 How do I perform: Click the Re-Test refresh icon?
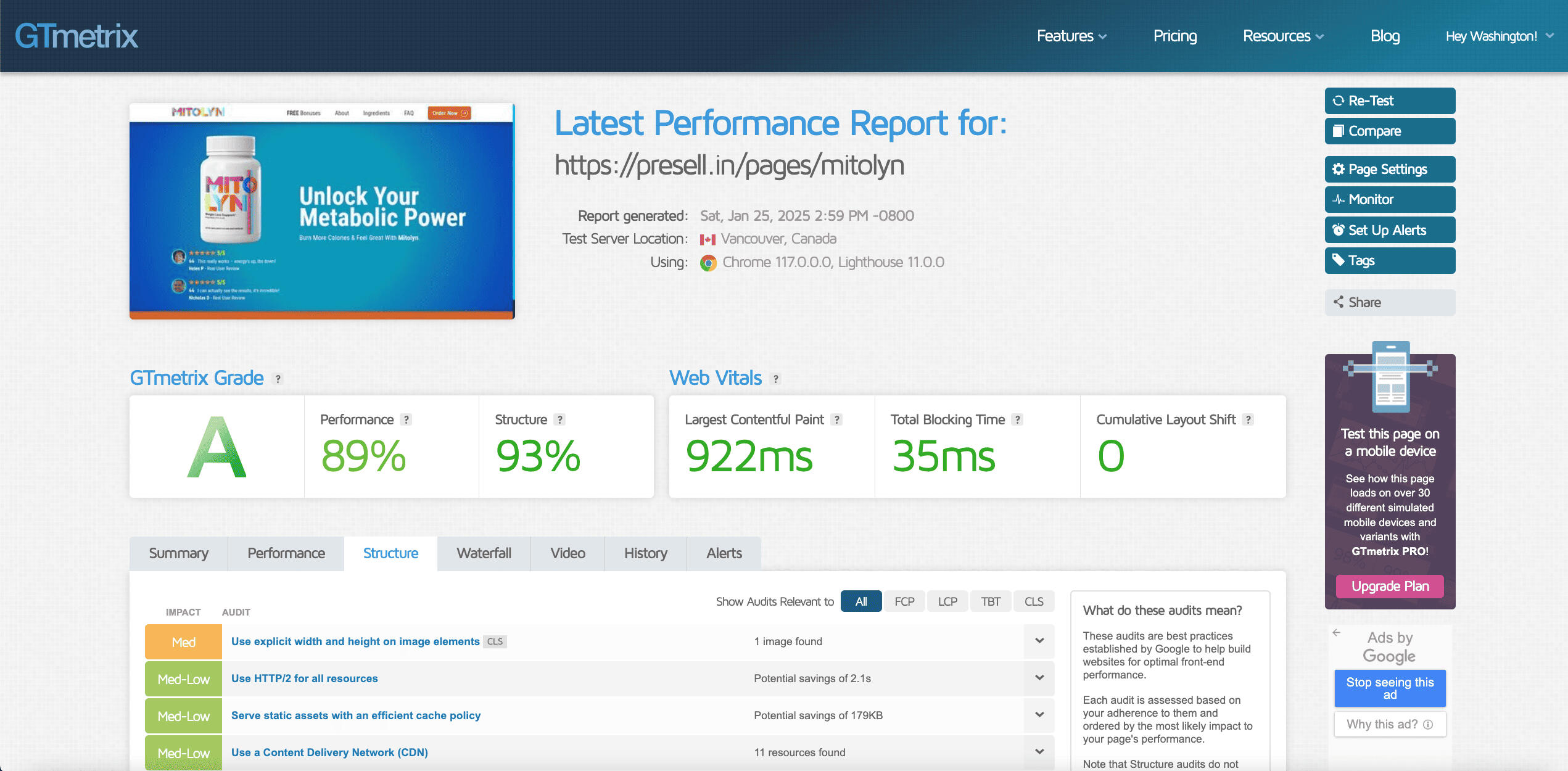tap(1338, 101)
